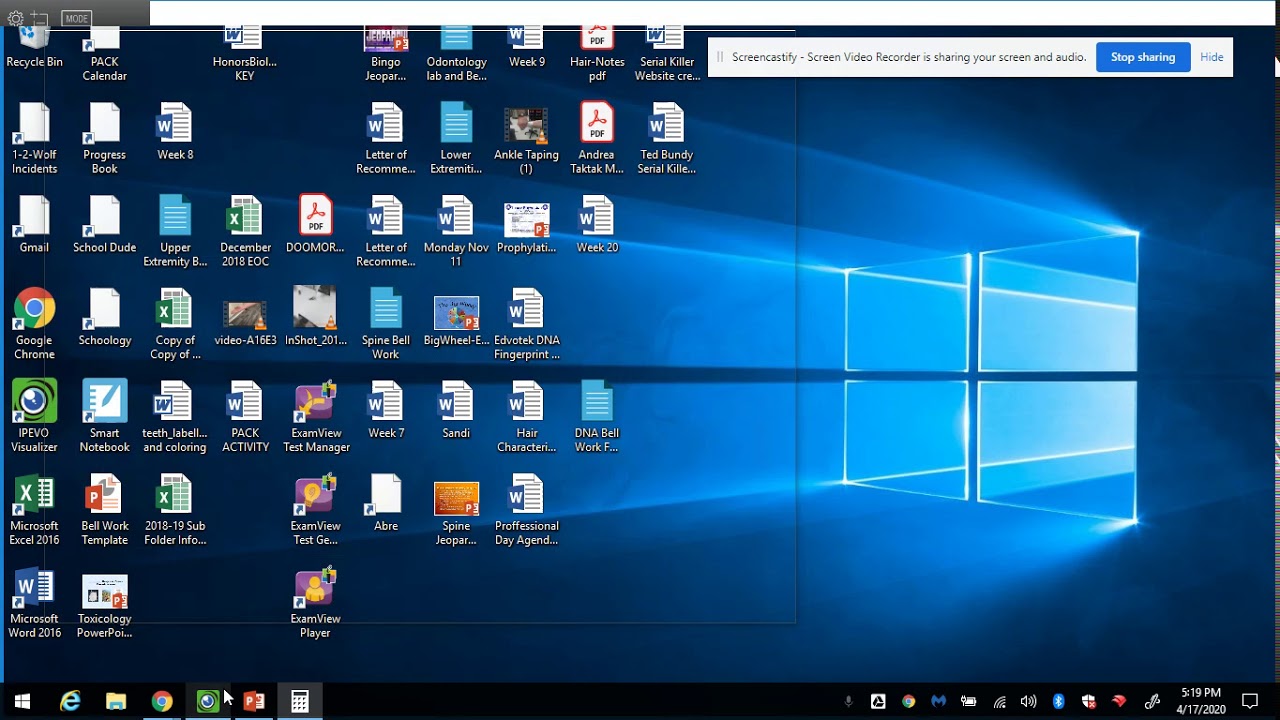
Task: Select Edvotek DNA Fingerprint document
Action: [x=526, y=325]
